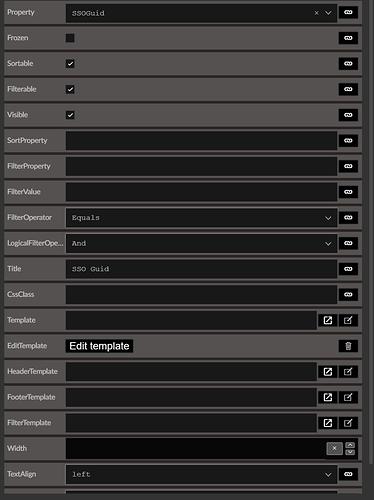This screenshot has width=374, height=500.
Task: Open FilterTemplate popup editor icon
Action: pos(328,423)
